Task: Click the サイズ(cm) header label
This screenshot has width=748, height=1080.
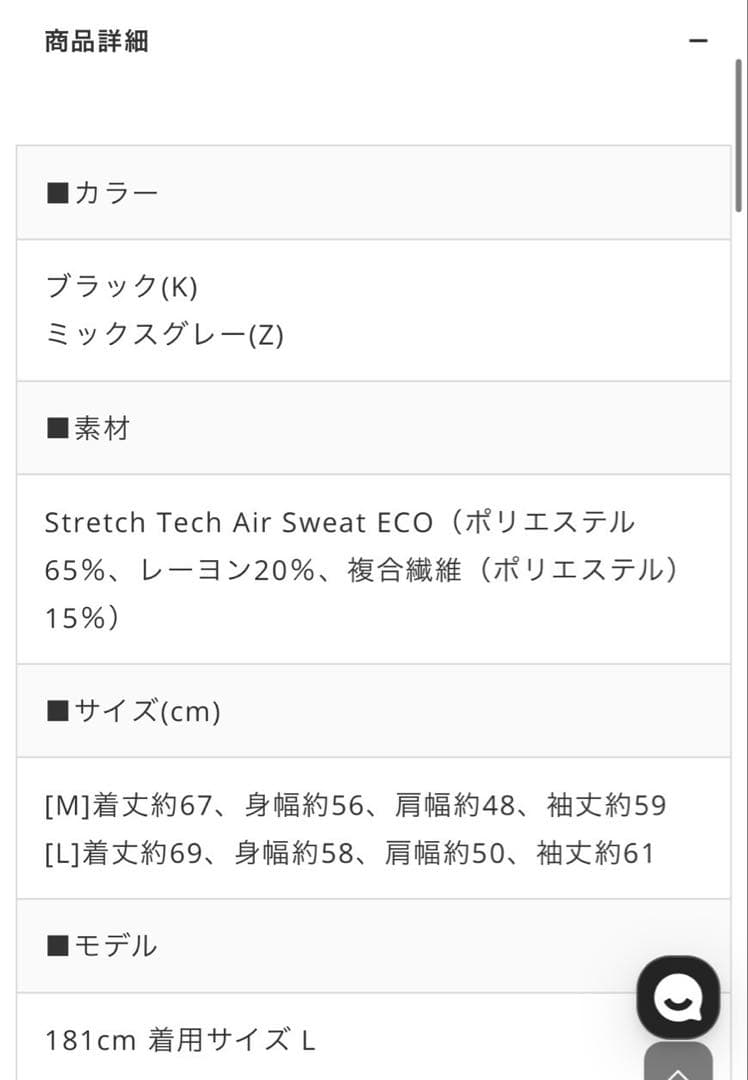Action: [147, 711]
